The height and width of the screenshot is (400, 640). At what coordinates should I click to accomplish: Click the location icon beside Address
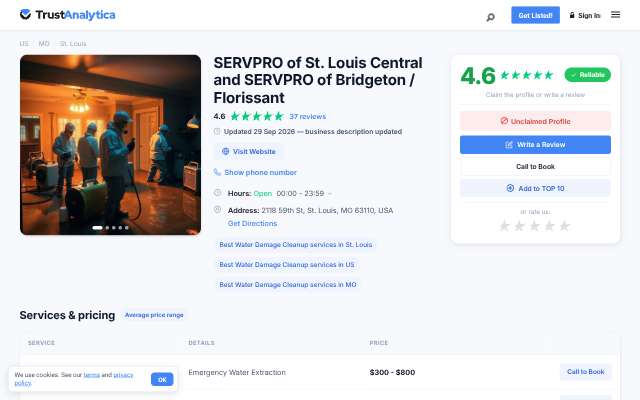[218, 209]
